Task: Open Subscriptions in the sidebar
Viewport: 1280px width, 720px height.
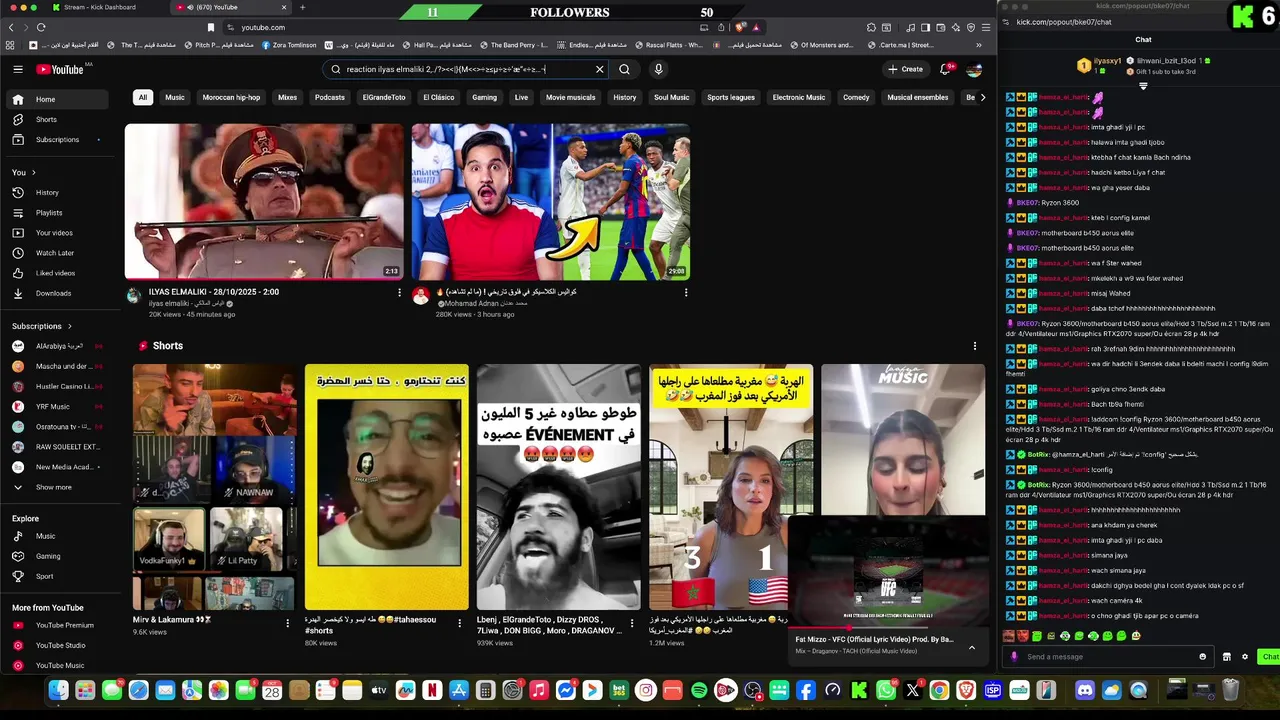Action: pos(58,139)
